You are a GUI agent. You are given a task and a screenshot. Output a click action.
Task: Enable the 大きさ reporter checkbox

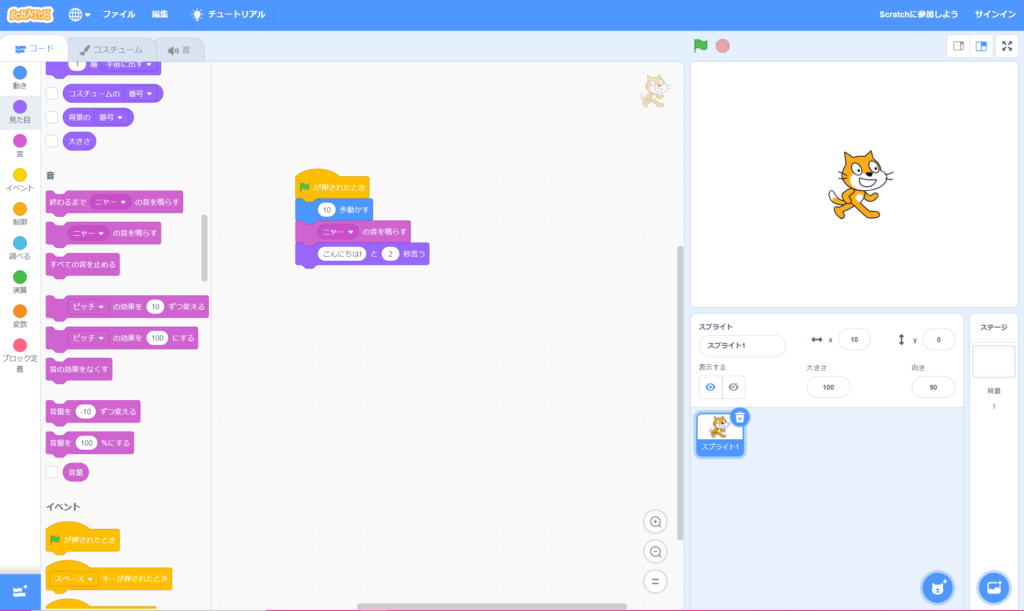(52, 141)
